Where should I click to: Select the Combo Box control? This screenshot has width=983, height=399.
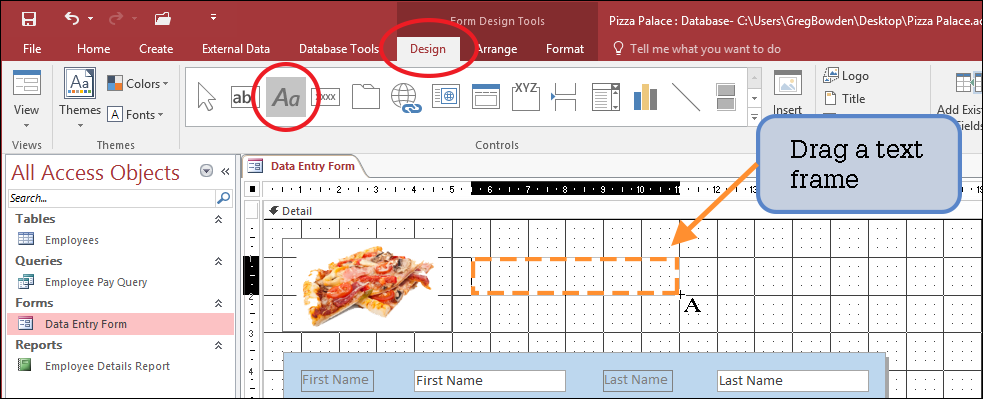click(606, 97)
